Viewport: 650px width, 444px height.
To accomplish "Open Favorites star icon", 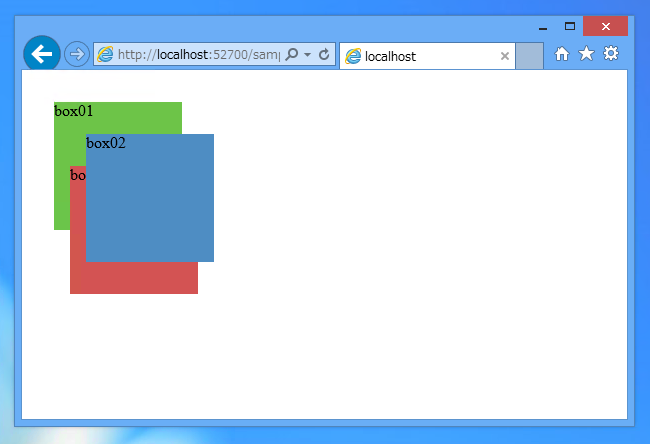I will tap(586, 53).
